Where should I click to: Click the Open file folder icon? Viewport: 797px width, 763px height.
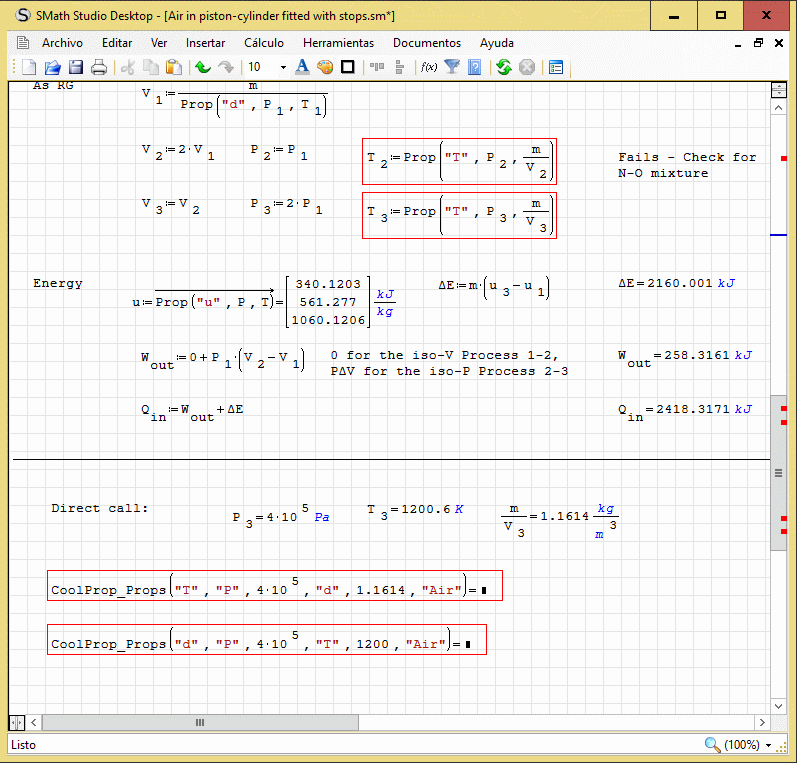(x=52, y=67)
